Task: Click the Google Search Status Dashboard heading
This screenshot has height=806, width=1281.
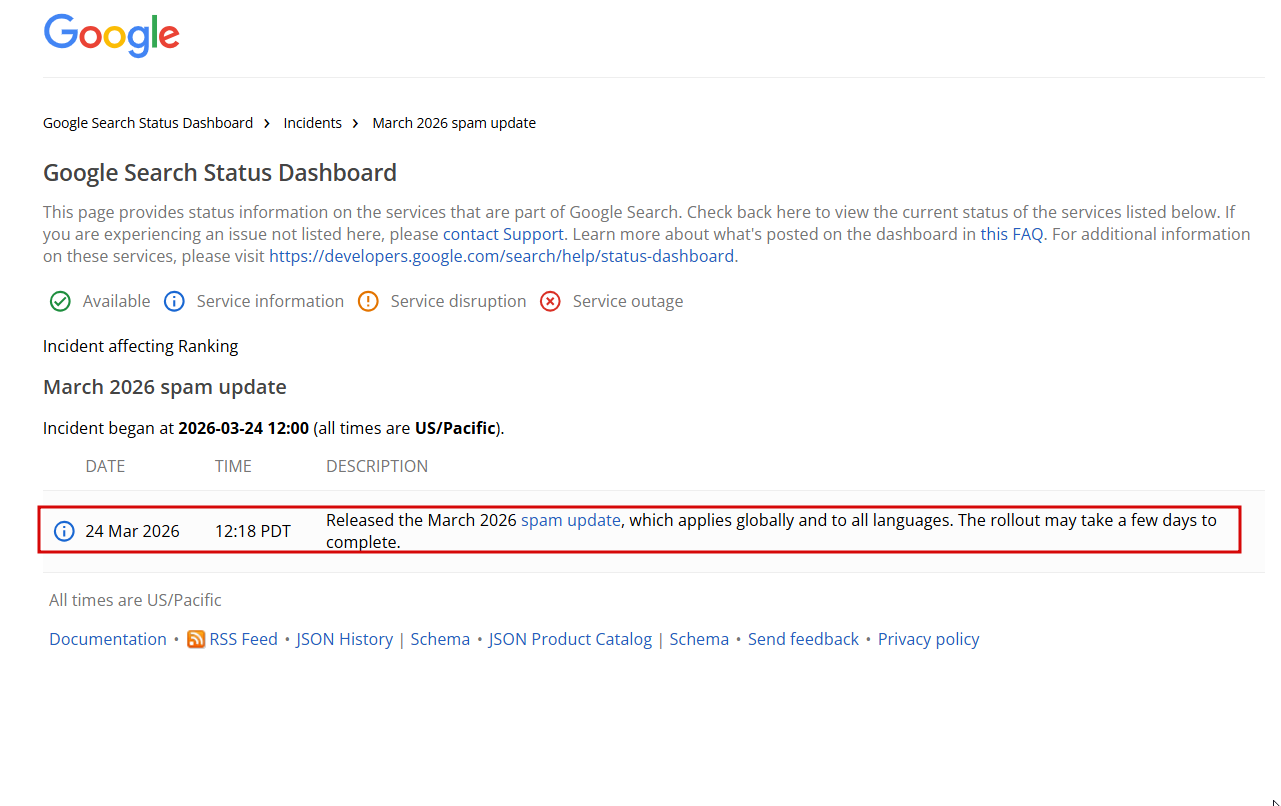Action: click(220, 173)
